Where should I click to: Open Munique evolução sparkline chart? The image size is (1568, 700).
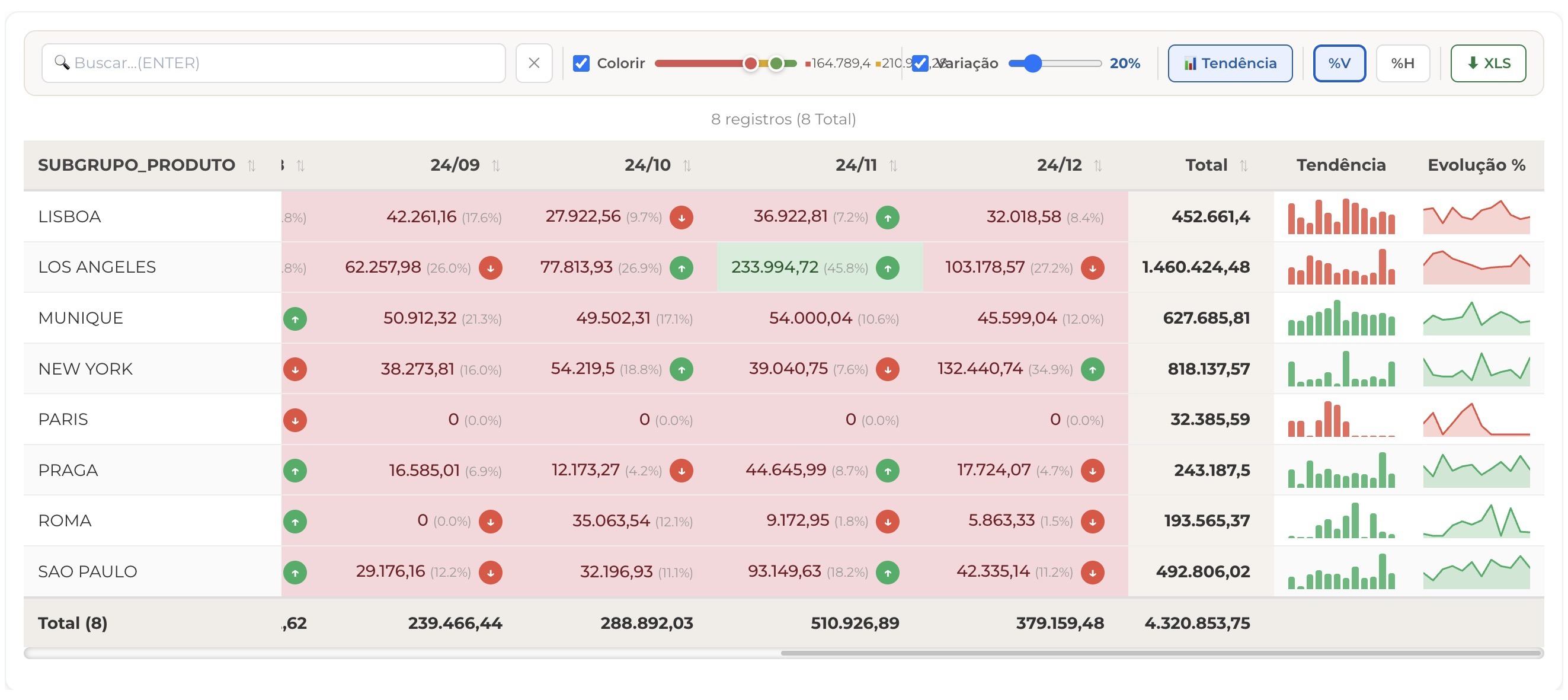pos(1476,318)
